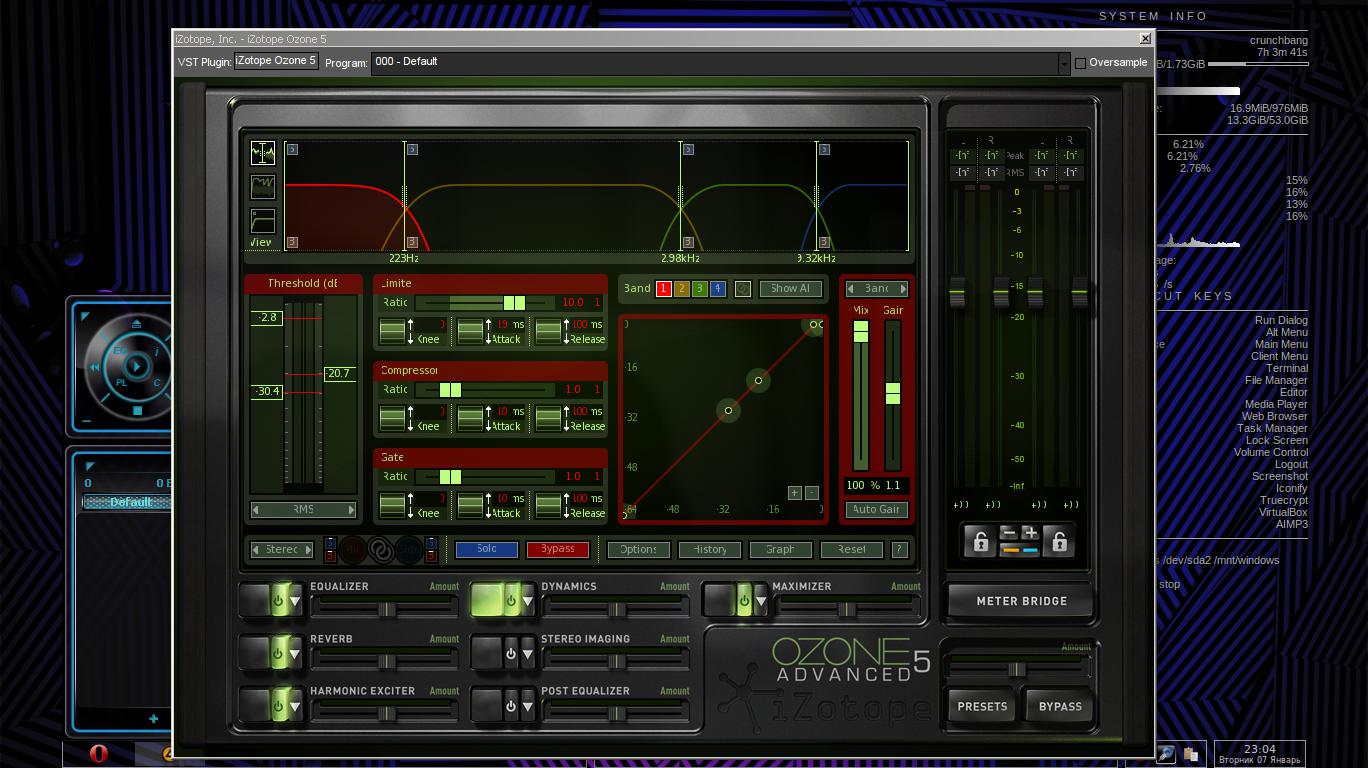Click B marker at the 2.98kHz crossover
The image size is (1368, 768).
click(688, 242)
